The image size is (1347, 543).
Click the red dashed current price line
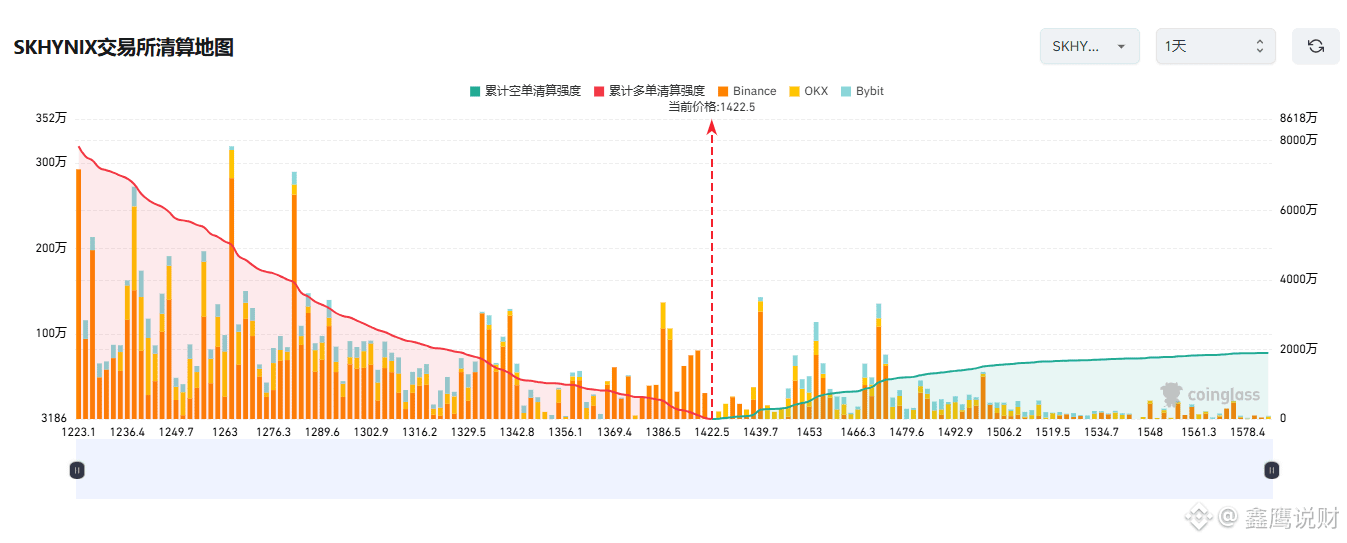(712, 270)
